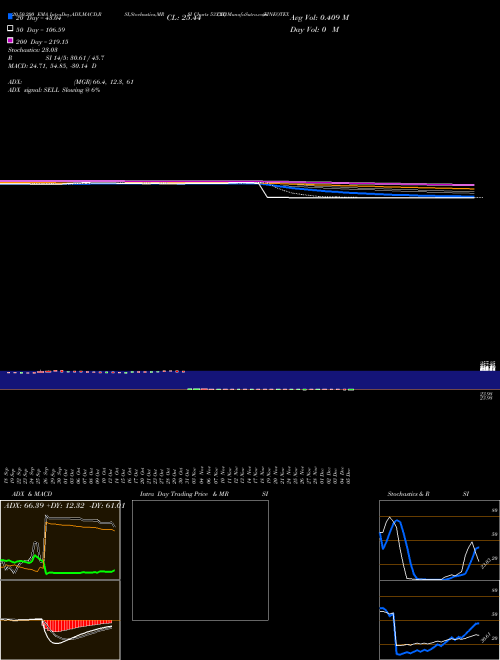Click the 'Day Vol: 0 M' label

[314, 29]
